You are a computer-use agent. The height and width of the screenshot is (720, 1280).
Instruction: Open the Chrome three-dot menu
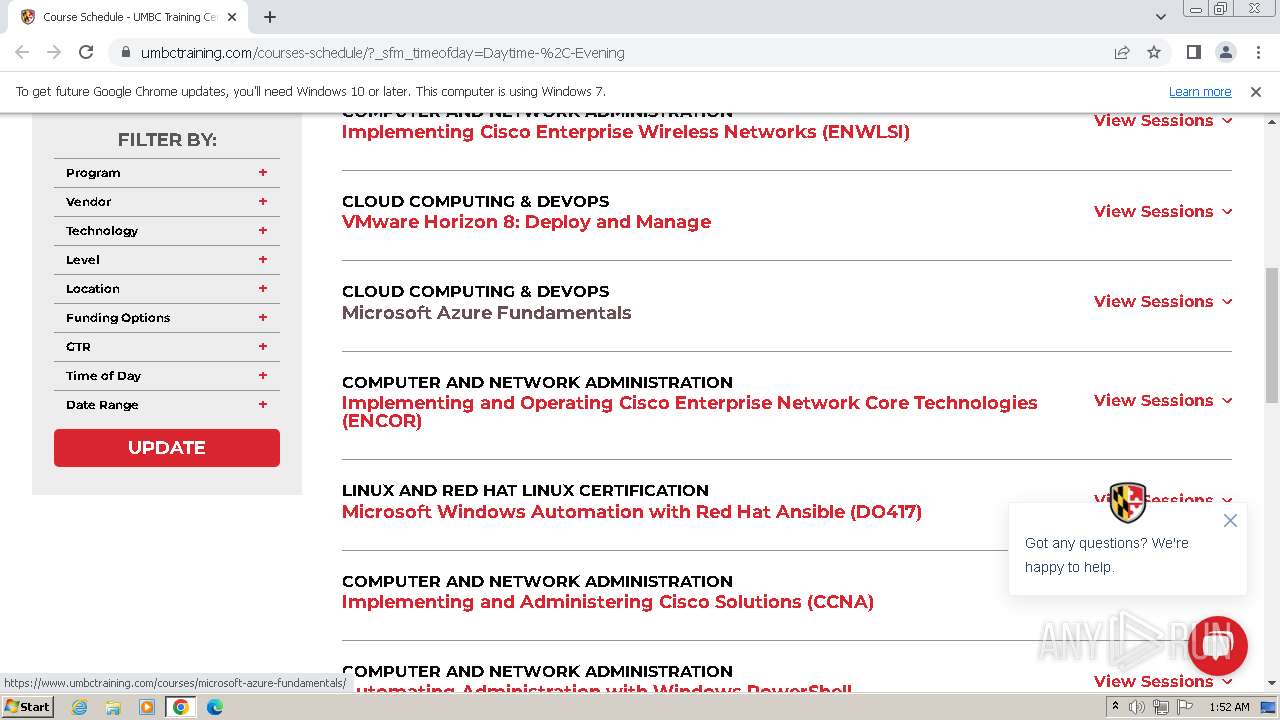click(x=1257, y=52)
